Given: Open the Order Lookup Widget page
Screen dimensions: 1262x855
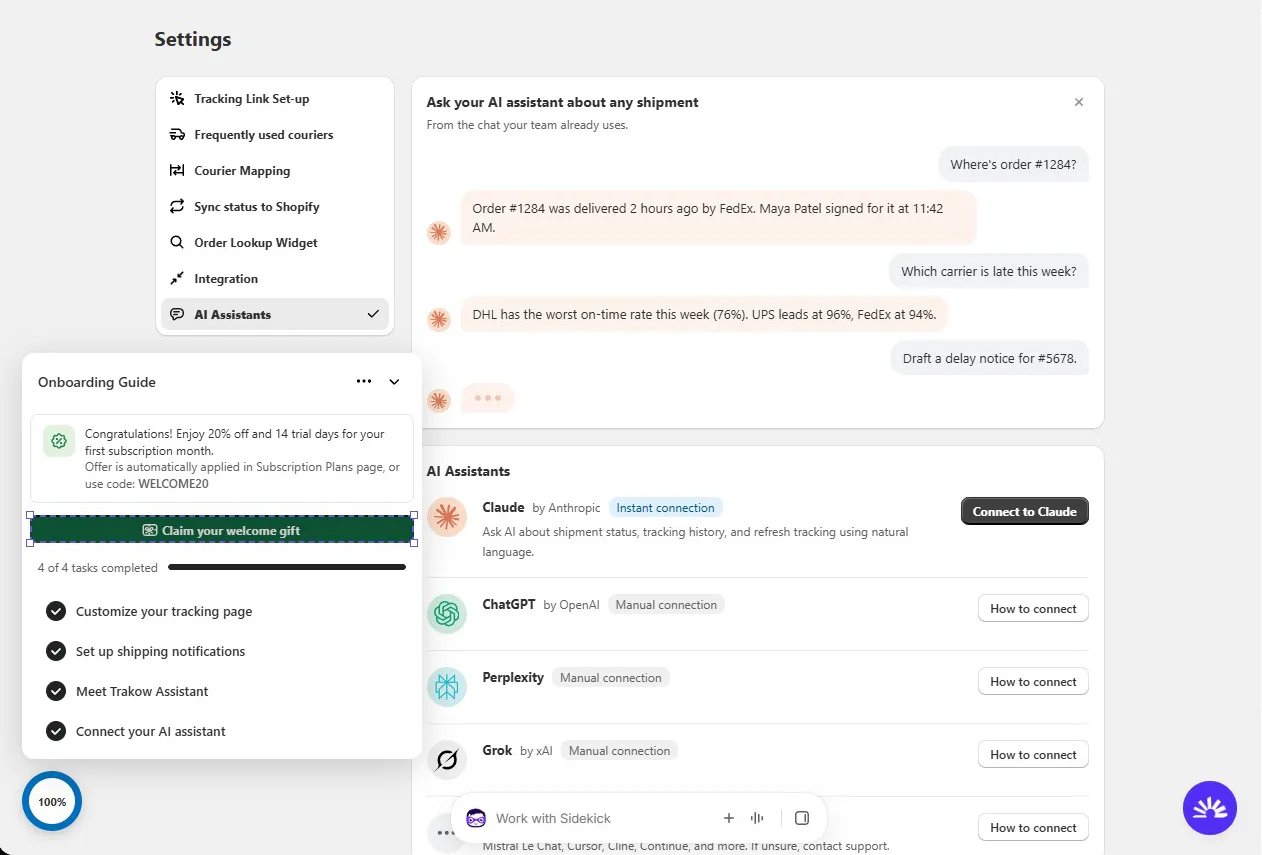Looking at the screenshot, I should 275,242.
